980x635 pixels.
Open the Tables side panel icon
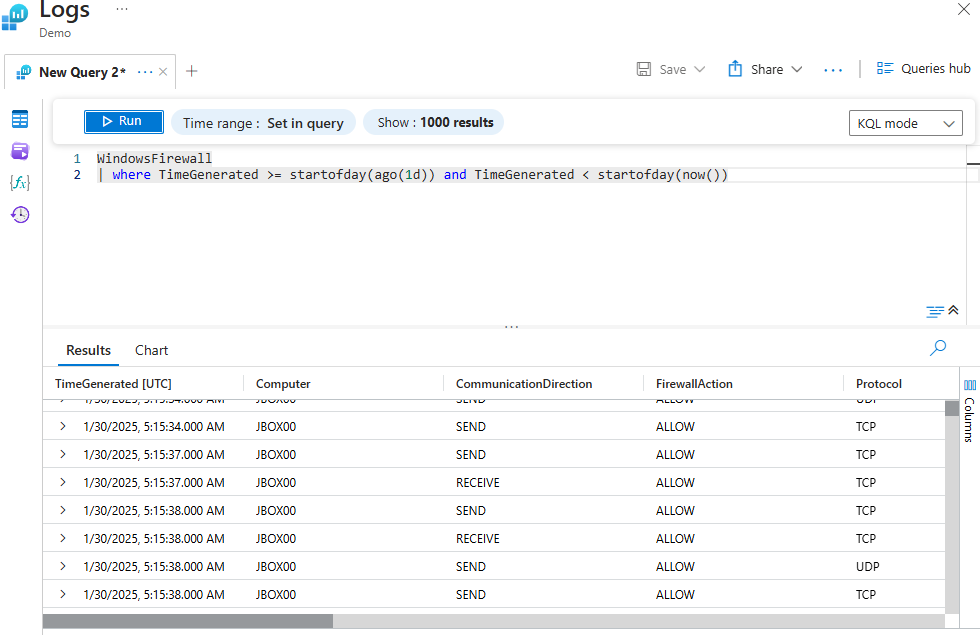tap(20, 119)
